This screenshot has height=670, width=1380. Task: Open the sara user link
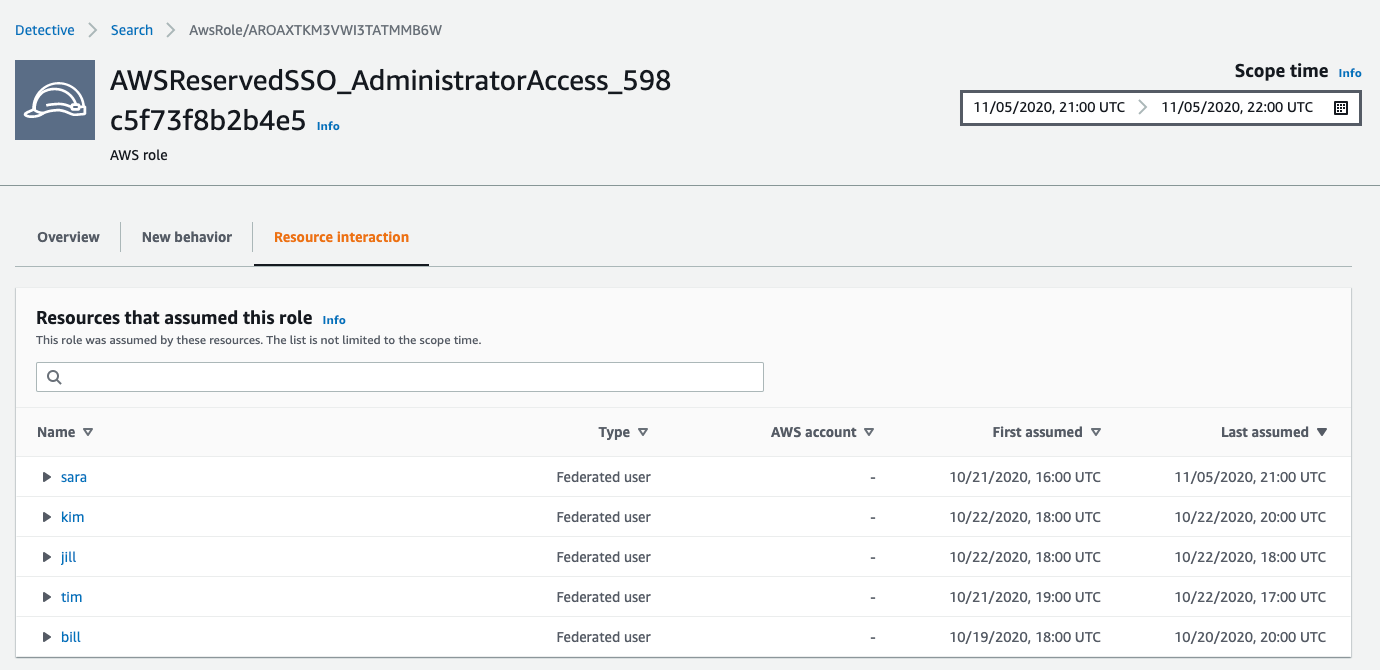(74, 477)
